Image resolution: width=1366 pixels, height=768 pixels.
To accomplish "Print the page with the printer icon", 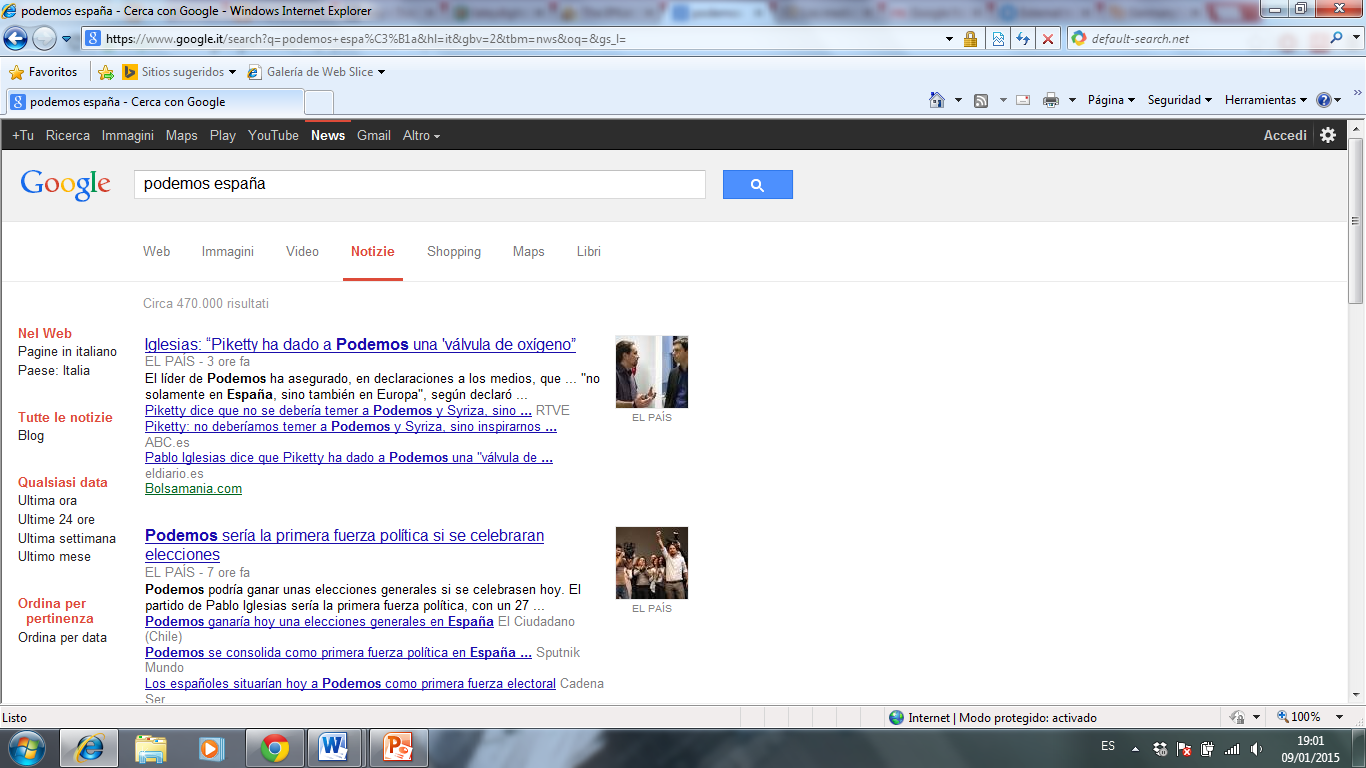I will pyautogui.click(x=1051, y=100).
